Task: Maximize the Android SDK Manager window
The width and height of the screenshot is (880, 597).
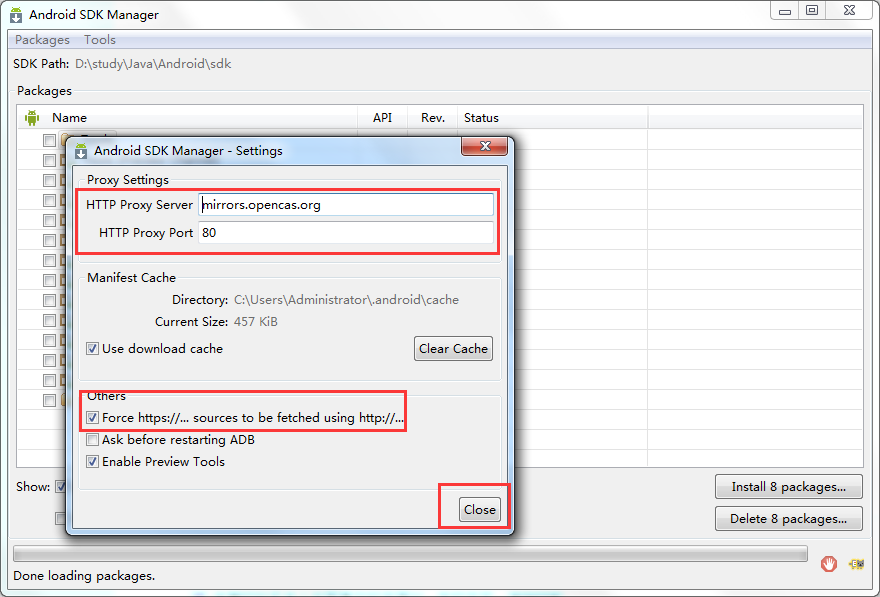Action: pyautogui.click(x=812, y=11)
